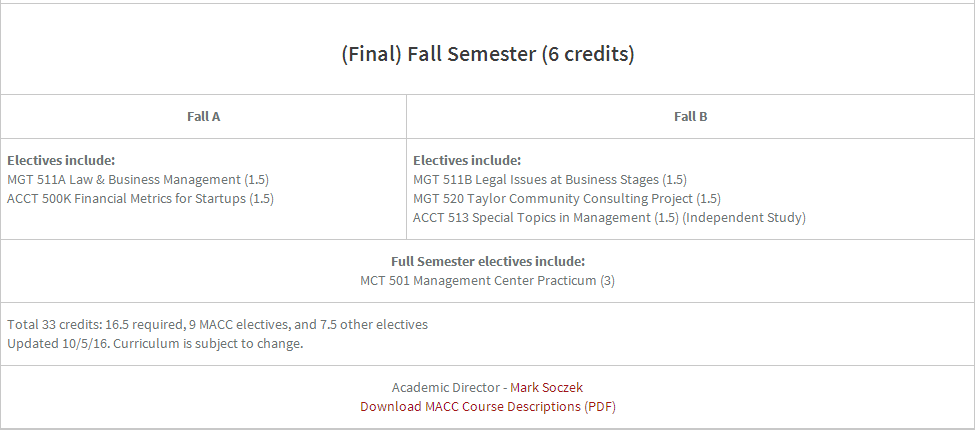This screenshot has width=975, height=430.
Task: Click ACCT 500K Financial Metrics for Startups
Action: (141, 199)
